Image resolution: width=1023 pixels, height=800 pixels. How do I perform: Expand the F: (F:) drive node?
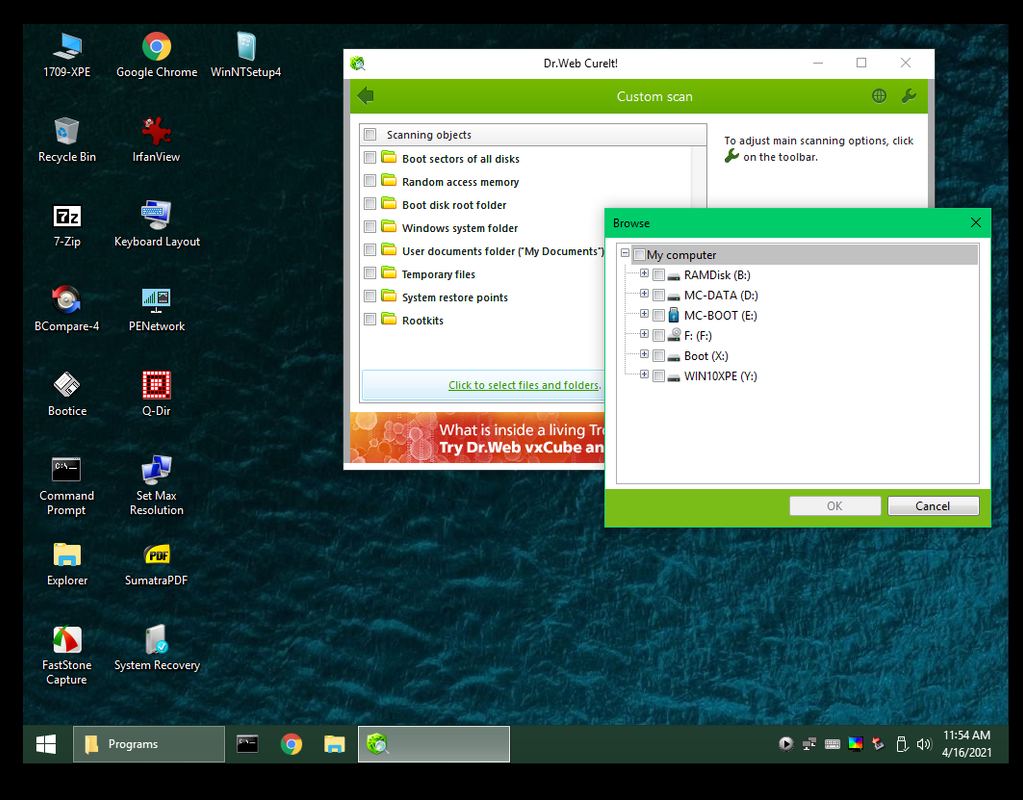[645, 334]
